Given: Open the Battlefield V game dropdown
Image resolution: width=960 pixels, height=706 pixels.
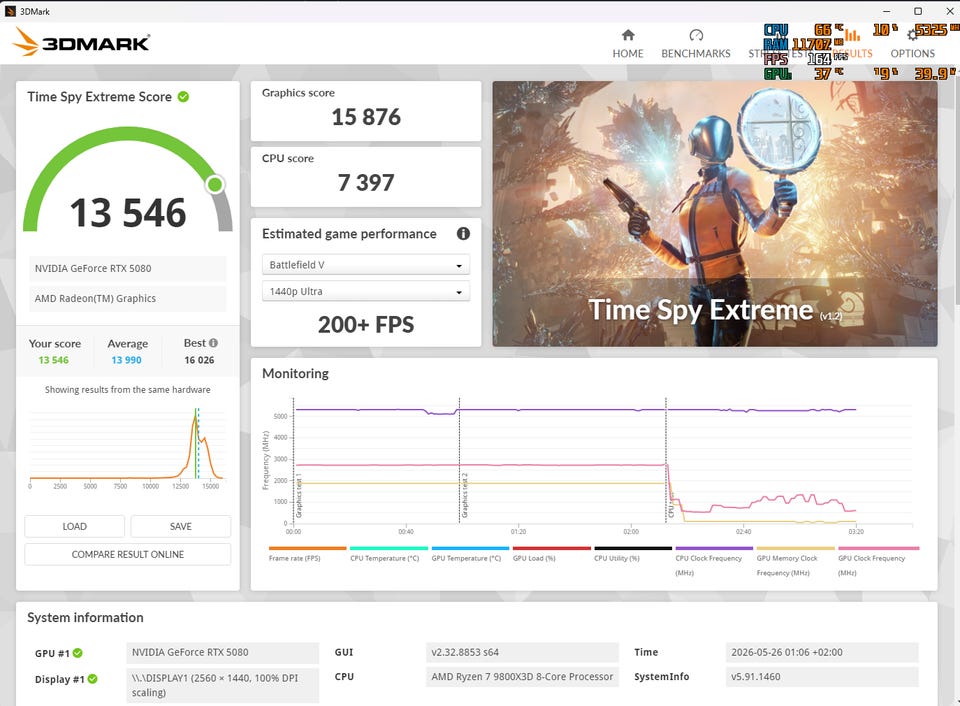Looking at the screenshot, I should pos(366,265).
